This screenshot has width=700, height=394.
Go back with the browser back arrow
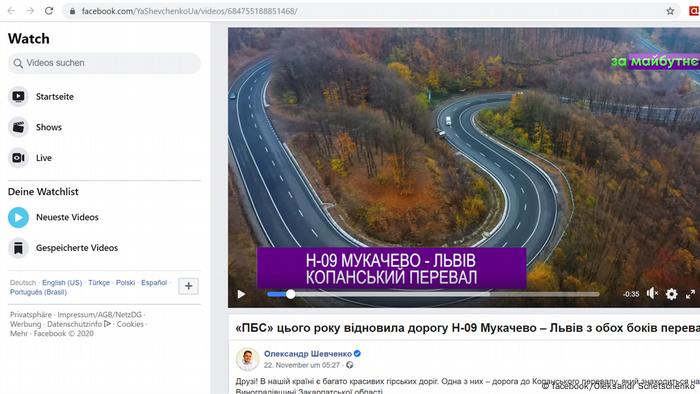coord(11,11)
